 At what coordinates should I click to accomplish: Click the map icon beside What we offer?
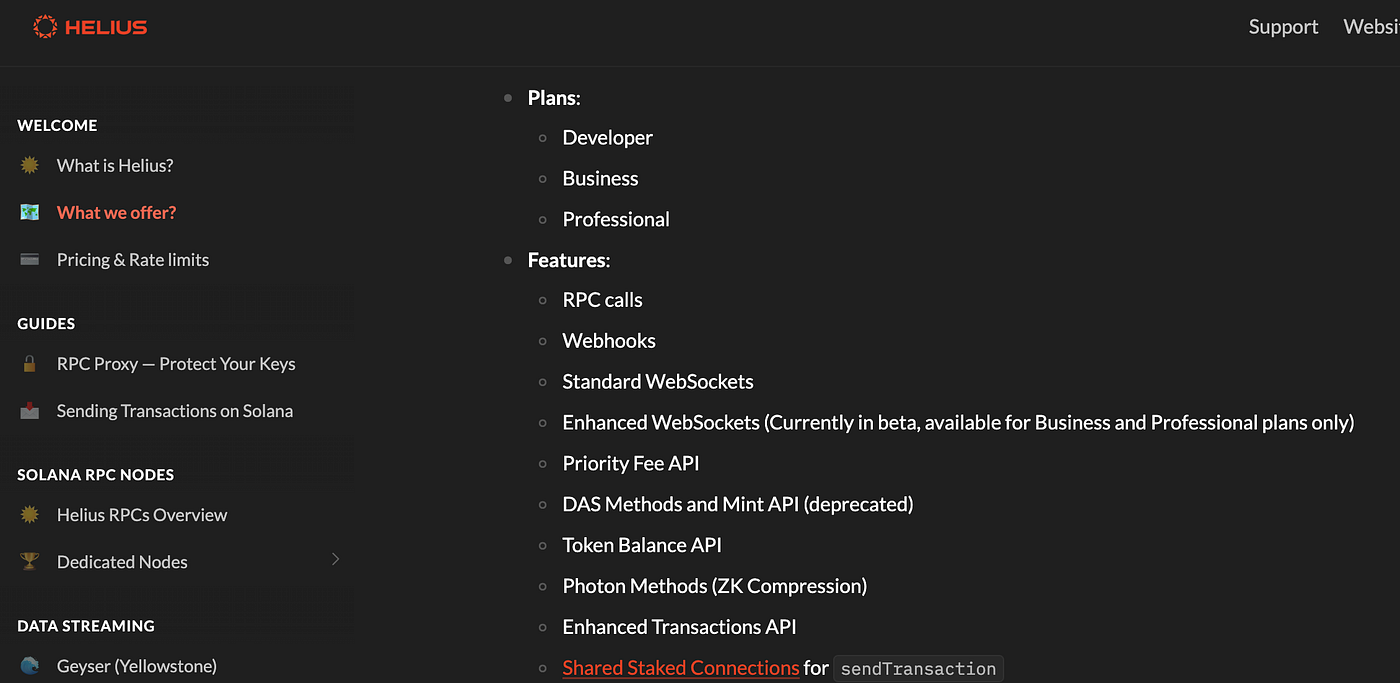click(x=30, y=212)
